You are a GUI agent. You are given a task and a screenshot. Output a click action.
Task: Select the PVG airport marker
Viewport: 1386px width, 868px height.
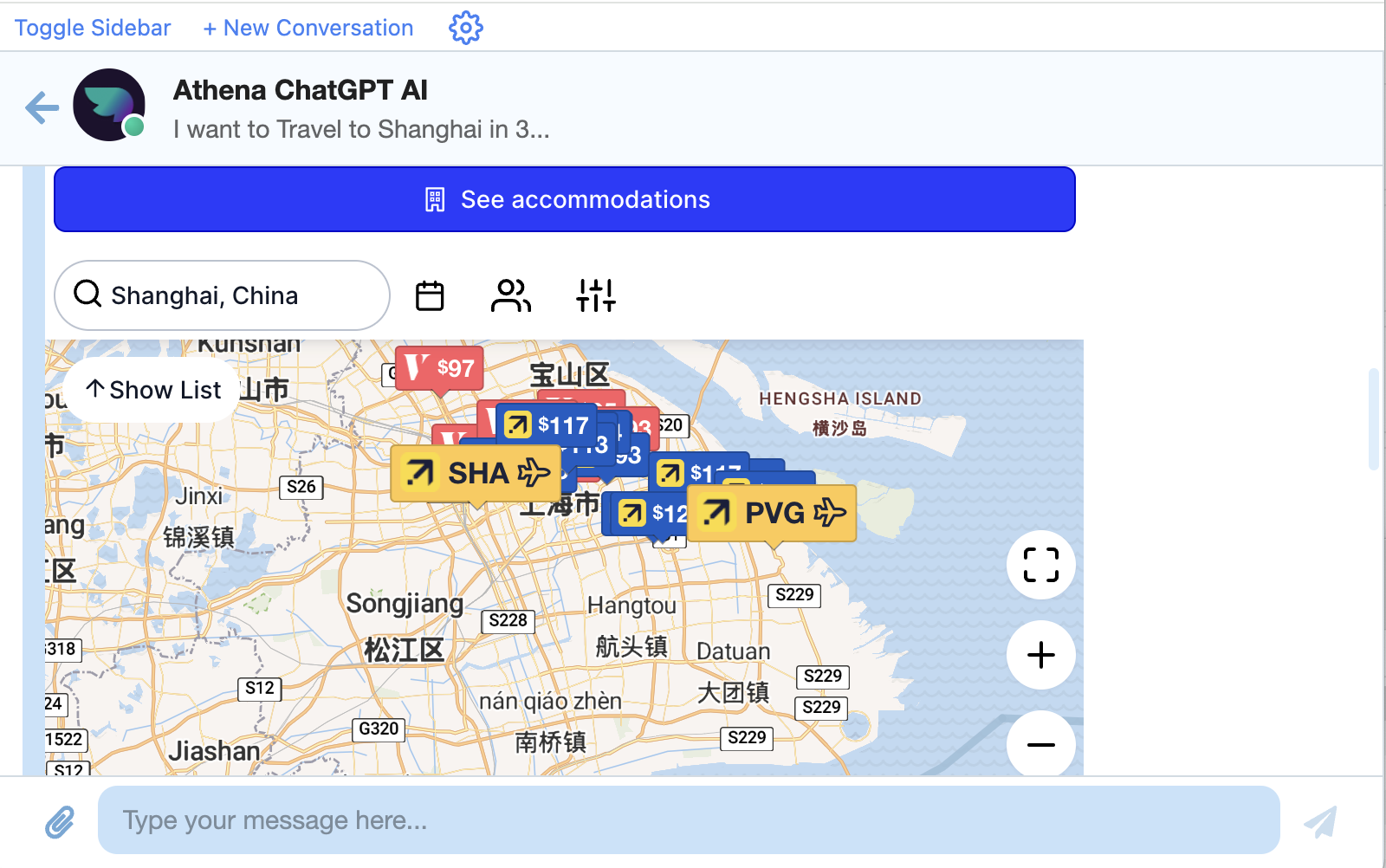pyautogui.click(x=770, y=513)
